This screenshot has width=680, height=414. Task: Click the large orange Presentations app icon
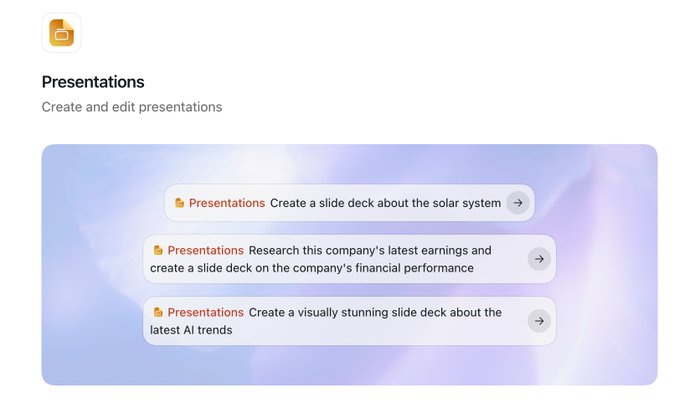click(x=61, y=33)
